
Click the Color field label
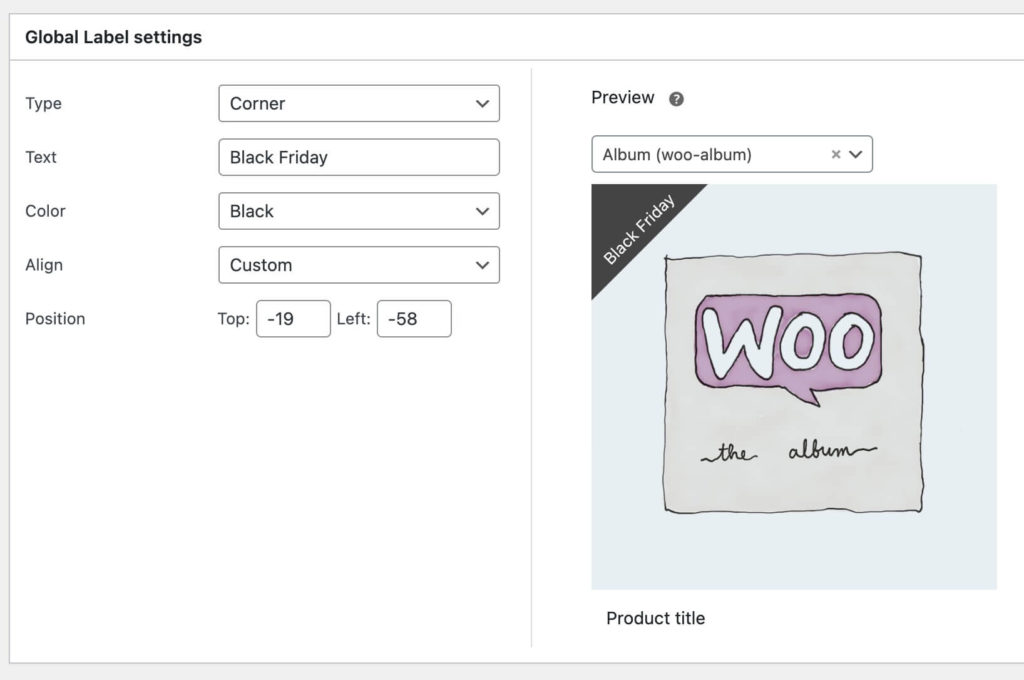45,211
